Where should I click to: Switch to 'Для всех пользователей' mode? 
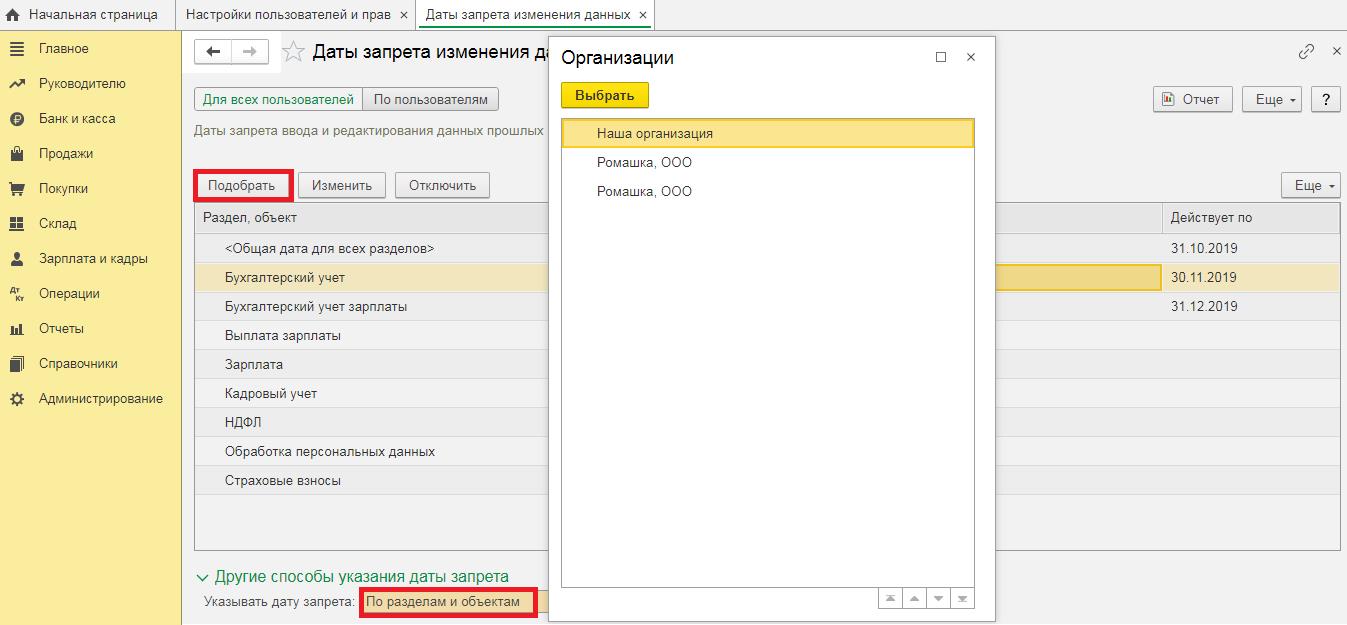(278, 99)
